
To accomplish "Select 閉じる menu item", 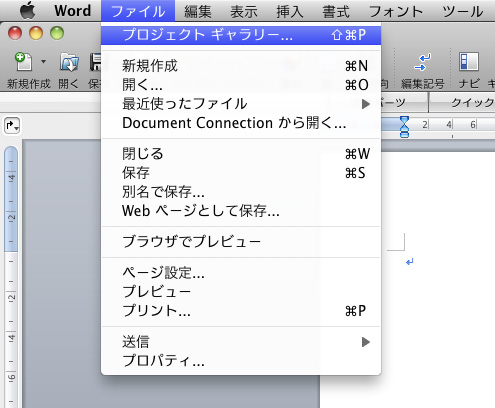I will click(241, 154).
